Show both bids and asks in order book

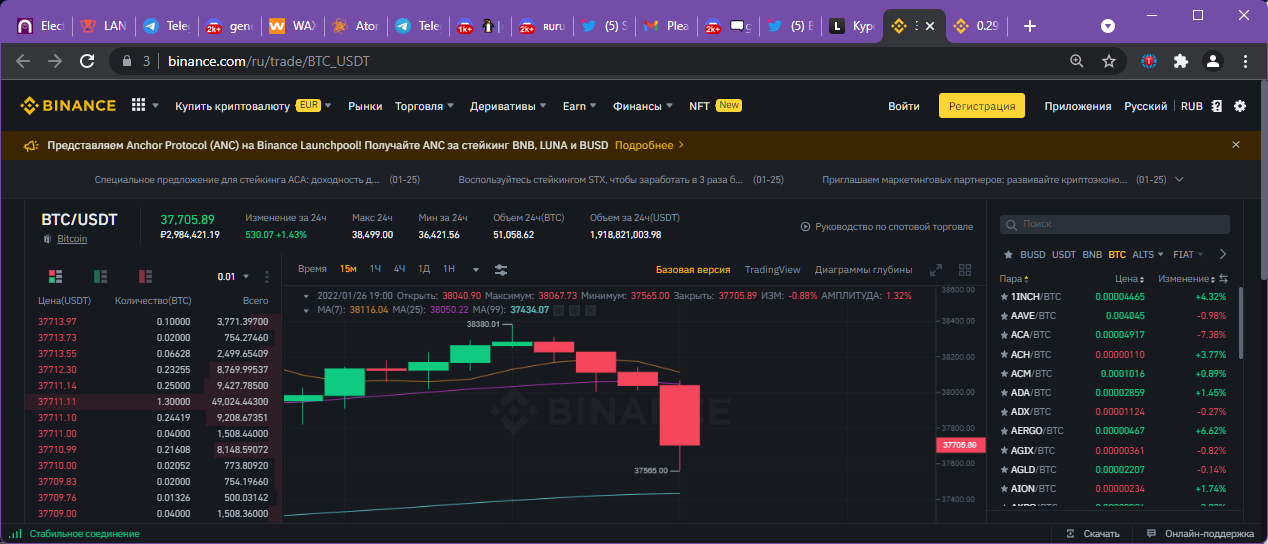[x=55, y=276]
